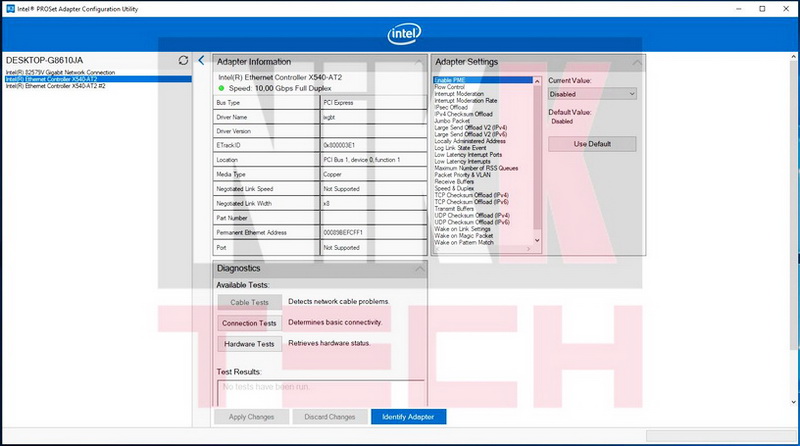Select Large Send Offload V2 (IPv4)

click(470, 128)
